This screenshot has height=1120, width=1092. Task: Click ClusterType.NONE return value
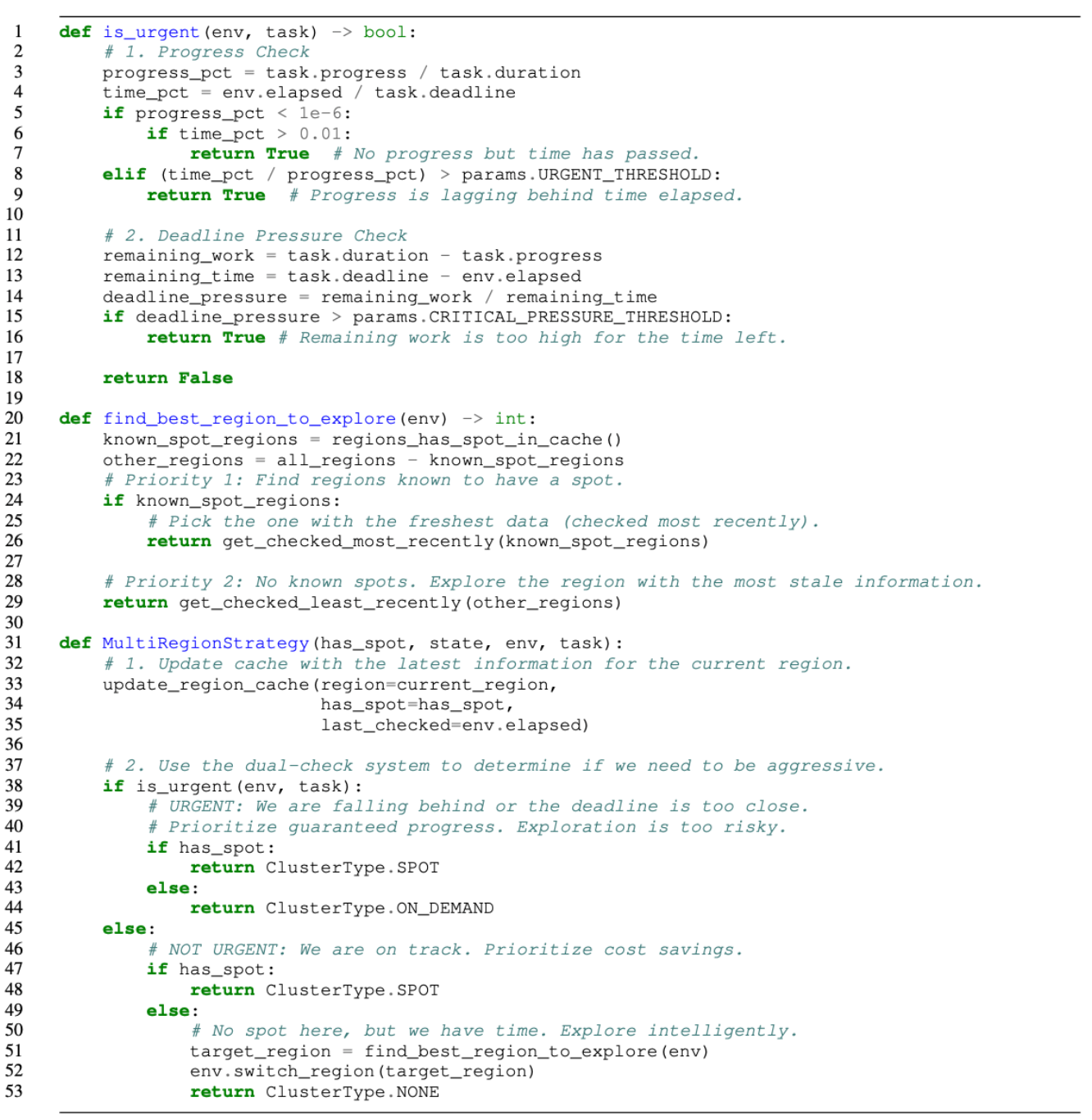coord(352,1092)
